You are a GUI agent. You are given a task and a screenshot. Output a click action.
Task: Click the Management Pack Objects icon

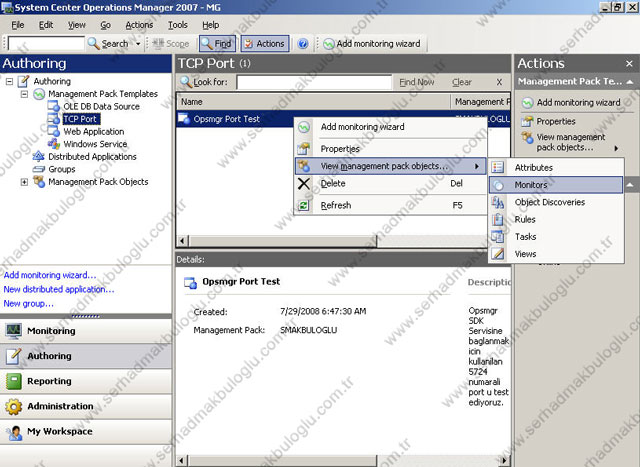(x=39, y=181)
